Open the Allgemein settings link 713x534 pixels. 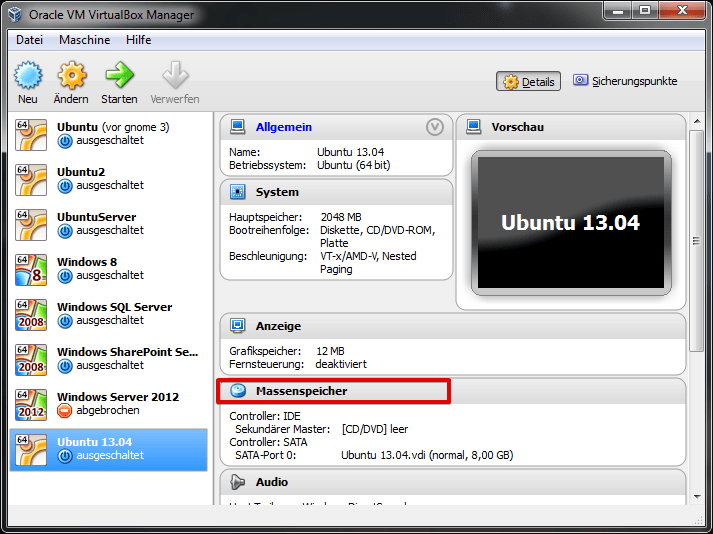[284, 127]
